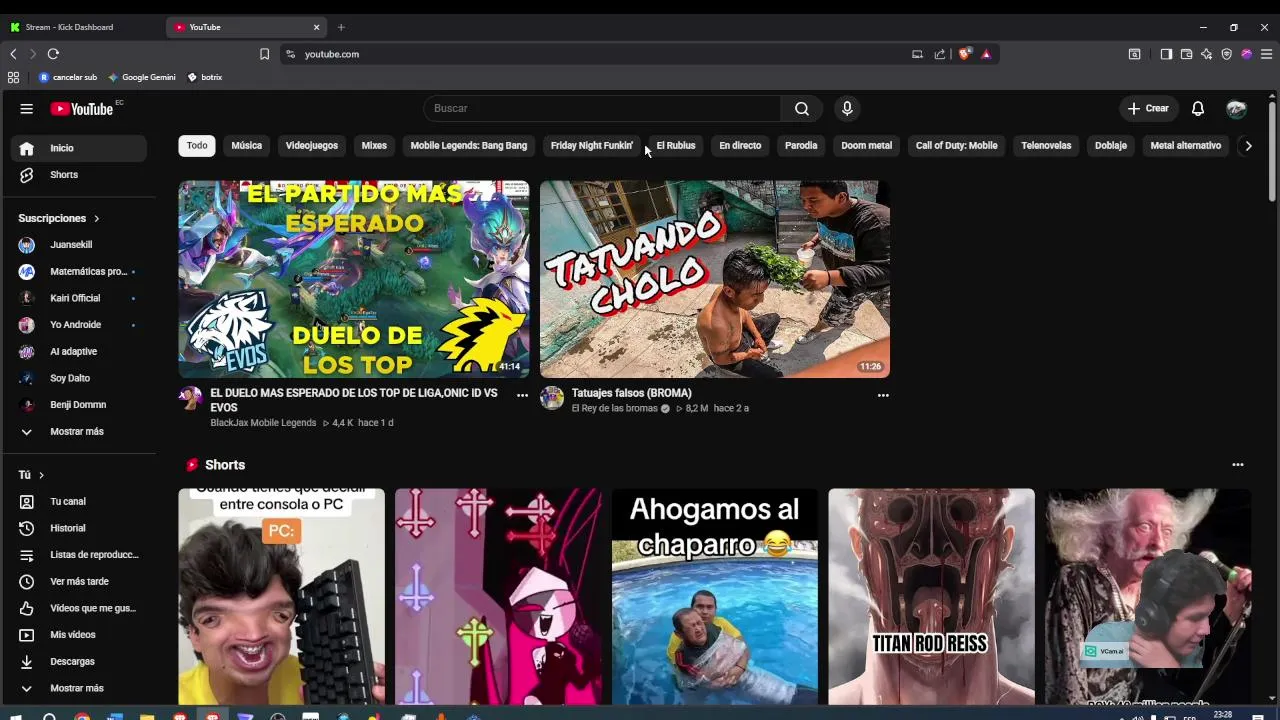The height and width of the screenshot is (720, 1280).
Task: Expand subscriptions with Mostrar más
Action: tap(79, 431)
